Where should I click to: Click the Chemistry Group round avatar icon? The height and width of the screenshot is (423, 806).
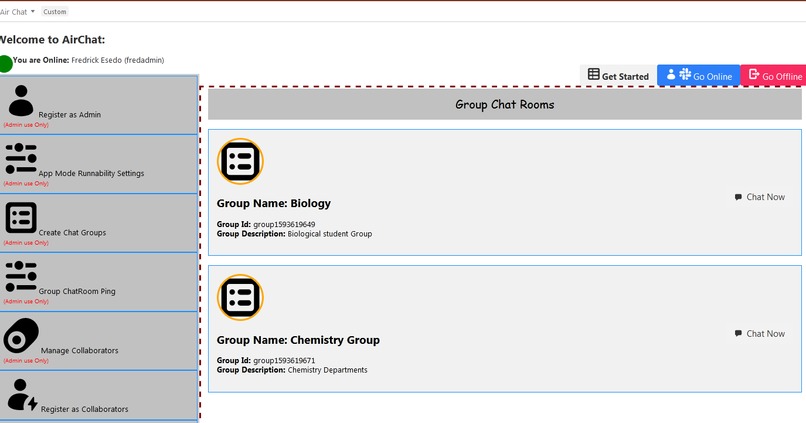(x=240, y=298)
